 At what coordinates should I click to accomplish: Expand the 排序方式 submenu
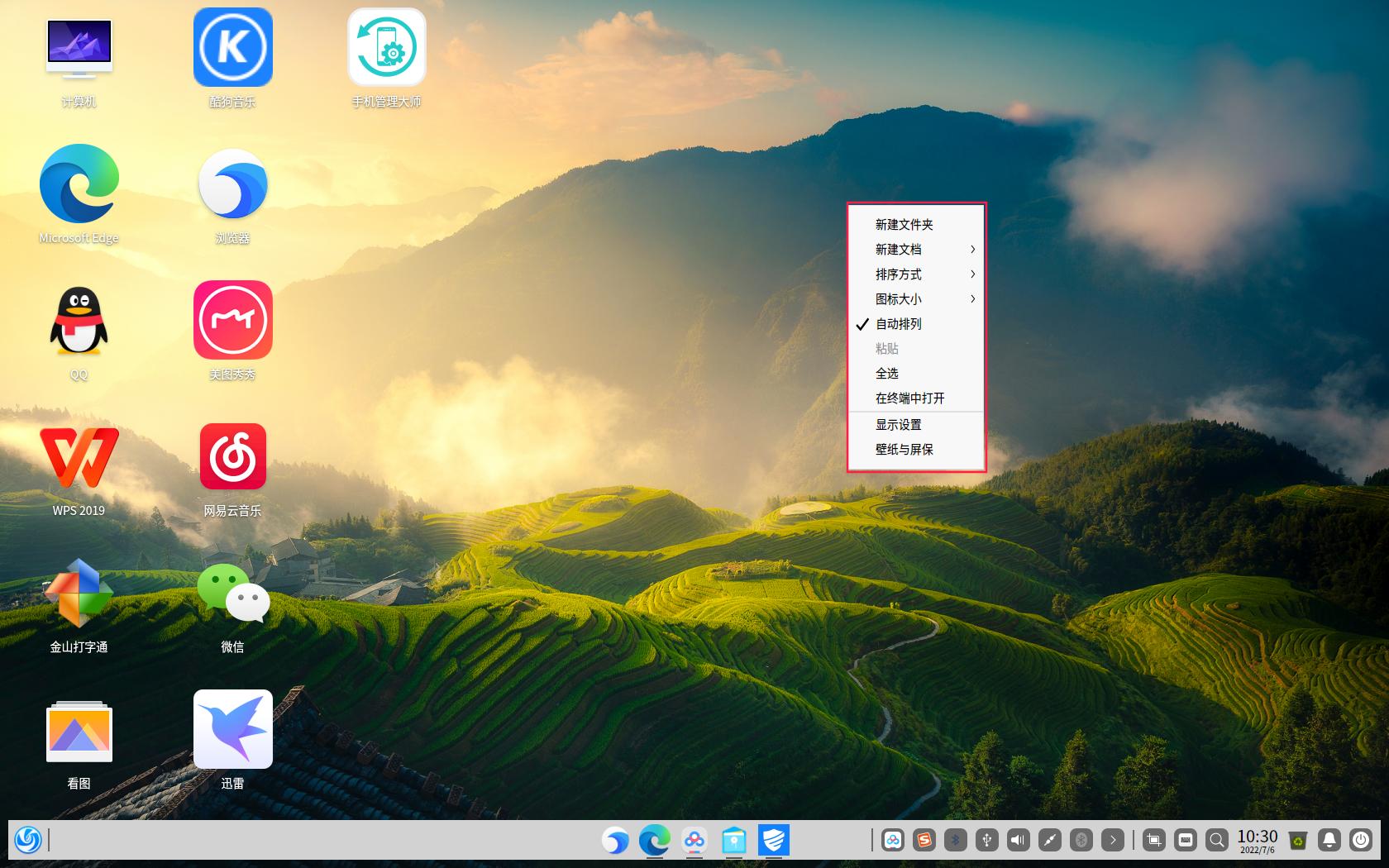click(898, 274)
